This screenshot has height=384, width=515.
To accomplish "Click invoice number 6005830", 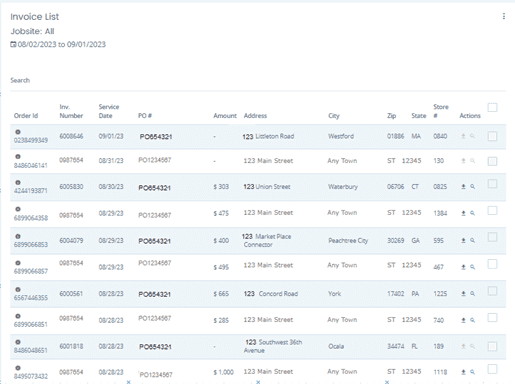I will tap(71, 187).
